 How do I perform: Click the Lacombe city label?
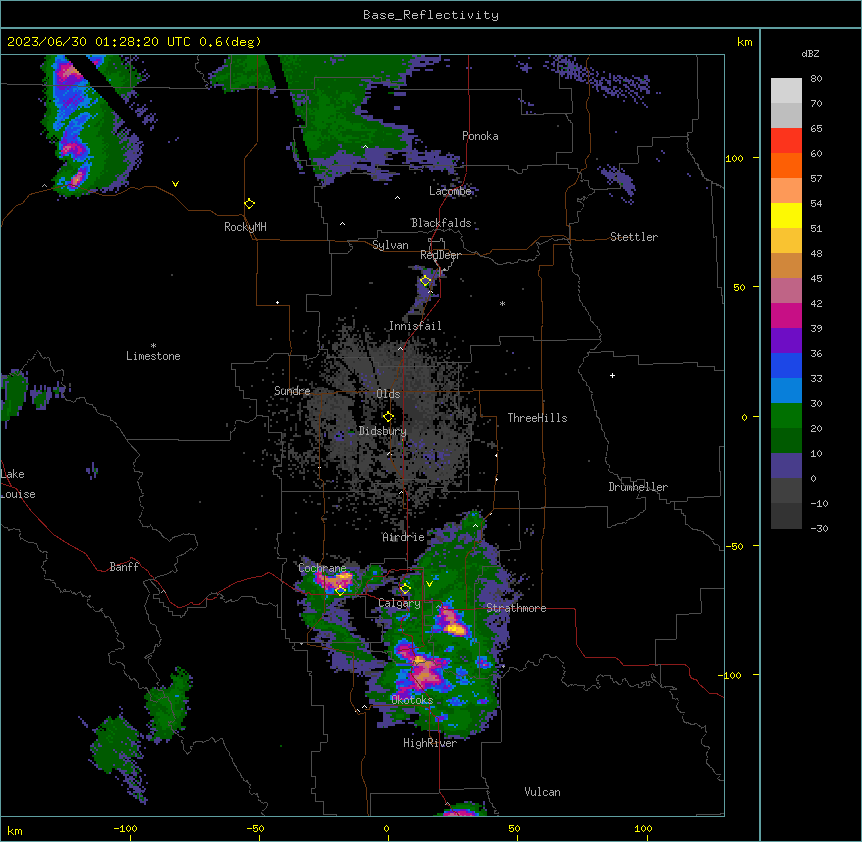[x=450, y=191]
